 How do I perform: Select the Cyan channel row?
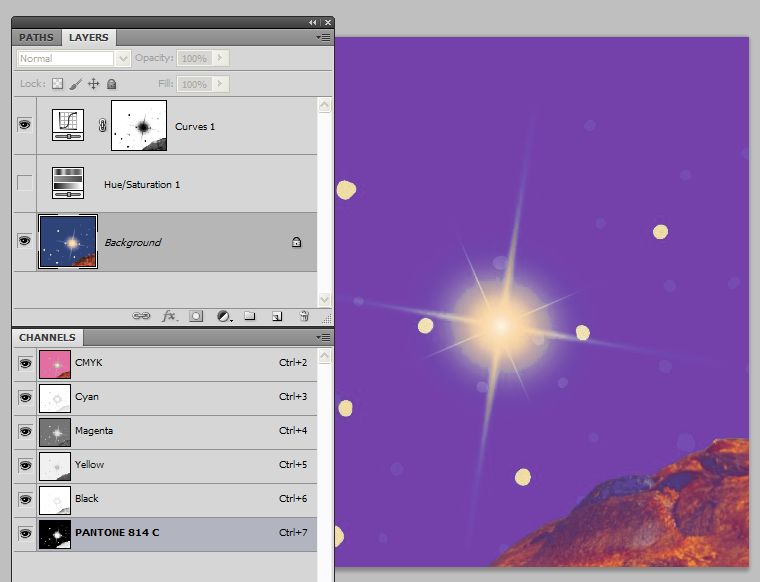(165, 398)
